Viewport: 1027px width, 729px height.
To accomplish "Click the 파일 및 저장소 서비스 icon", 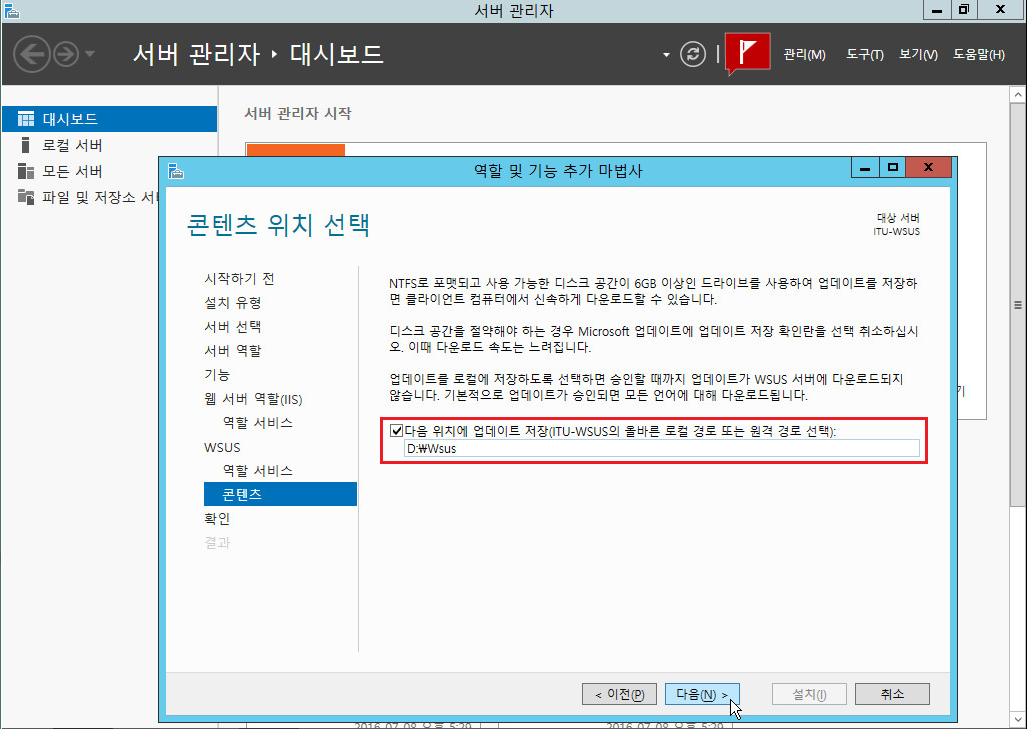I will 26,197.
